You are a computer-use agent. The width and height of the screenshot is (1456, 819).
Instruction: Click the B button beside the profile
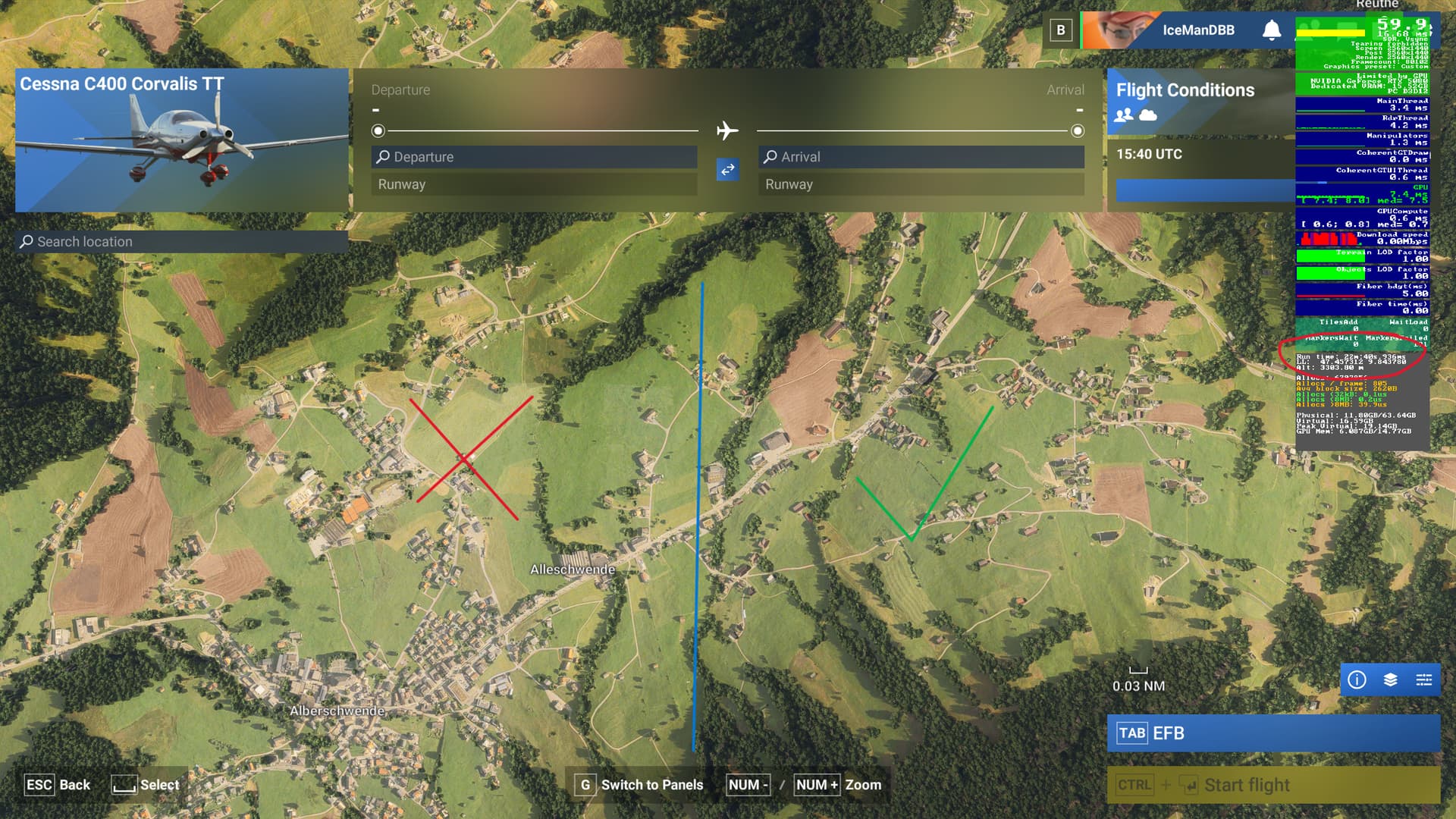(x=1060, y=30)
